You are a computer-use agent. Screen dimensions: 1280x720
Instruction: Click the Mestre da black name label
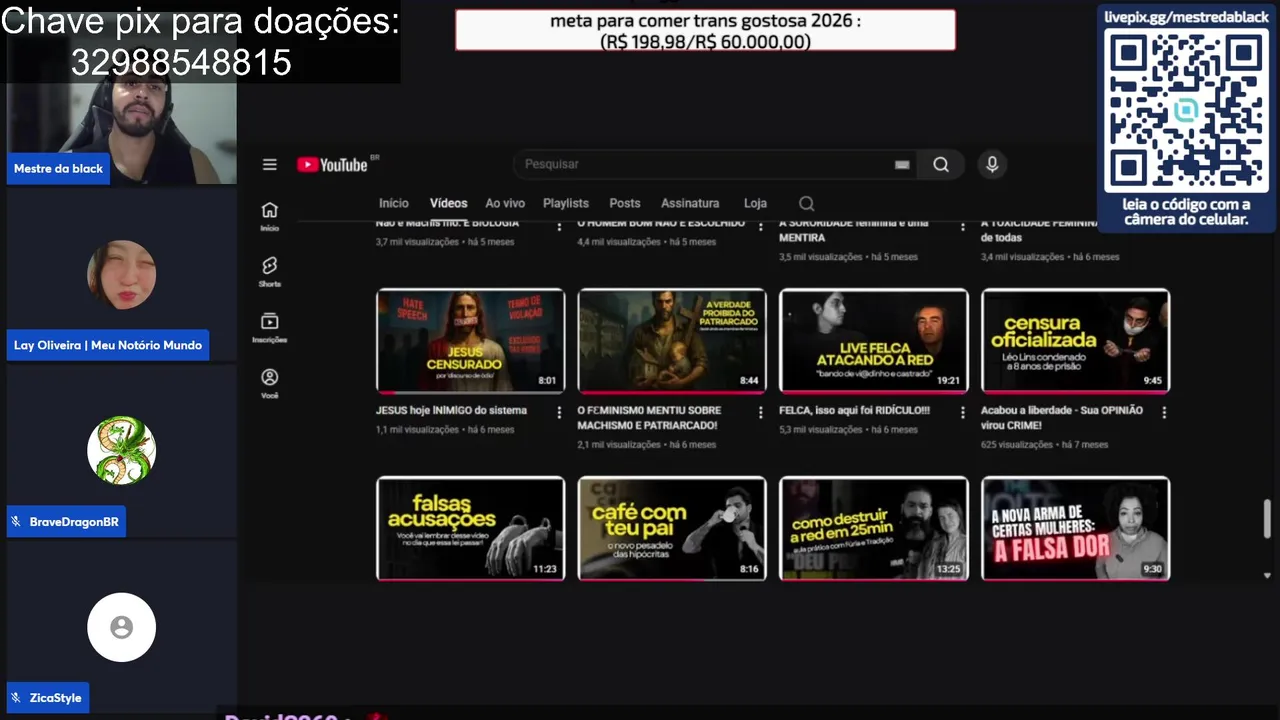58,169
